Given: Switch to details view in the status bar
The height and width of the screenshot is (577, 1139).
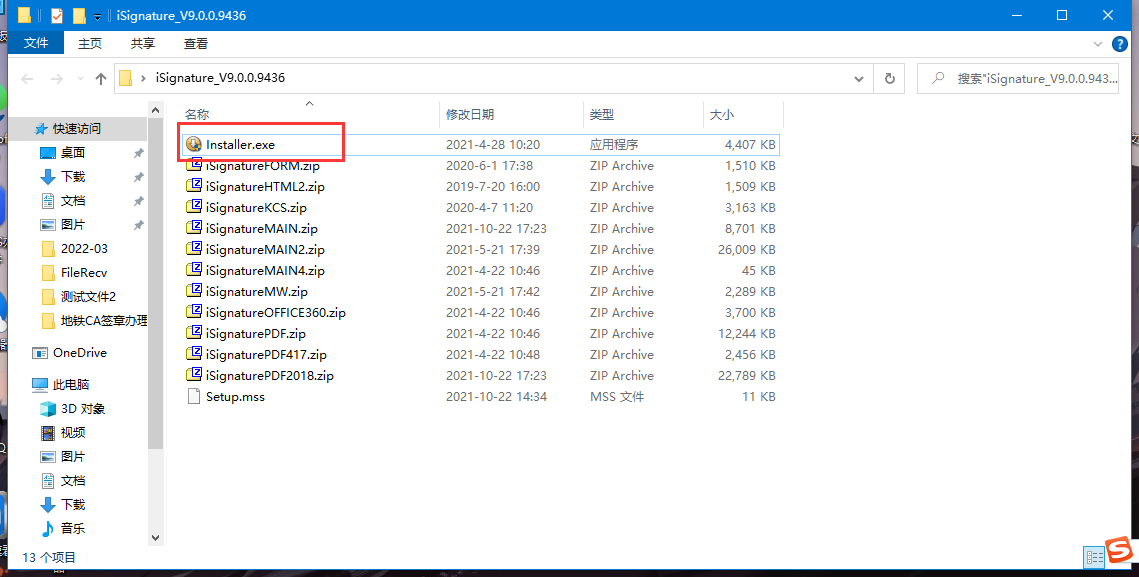Looking at the screenshot, I should tap(1094, 557).
